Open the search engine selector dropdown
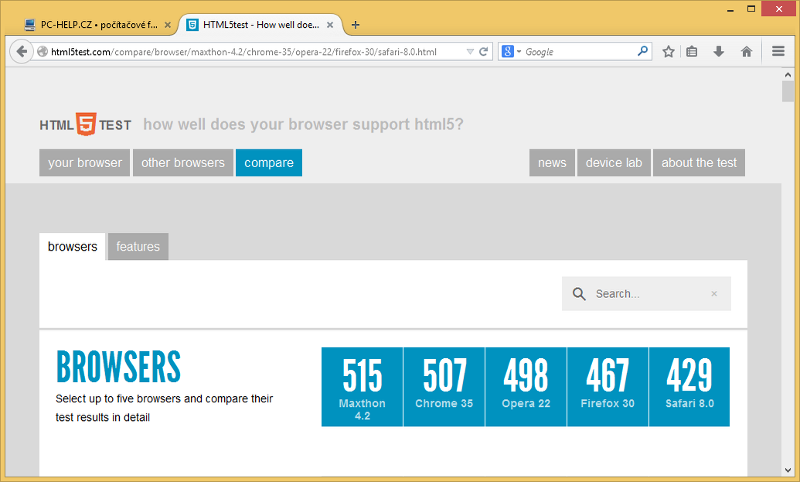The image size is (800, 482). click(519, 52)
